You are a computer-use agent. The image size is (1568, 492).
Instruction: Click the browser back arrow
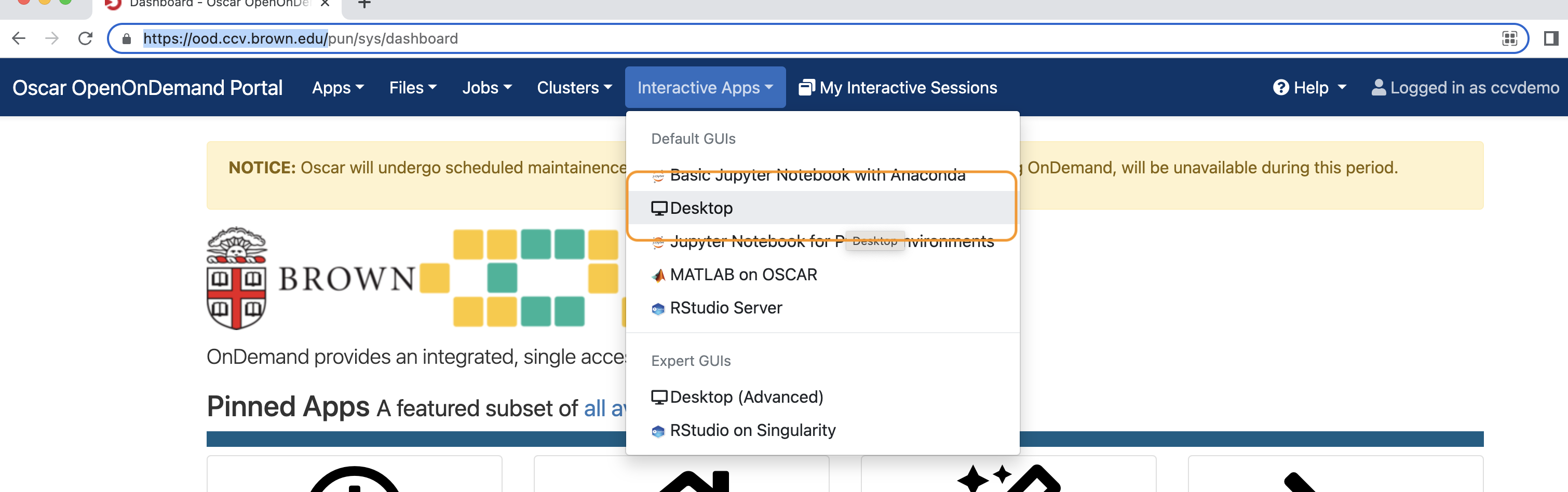pyautogui.click(x=19, y=38)
